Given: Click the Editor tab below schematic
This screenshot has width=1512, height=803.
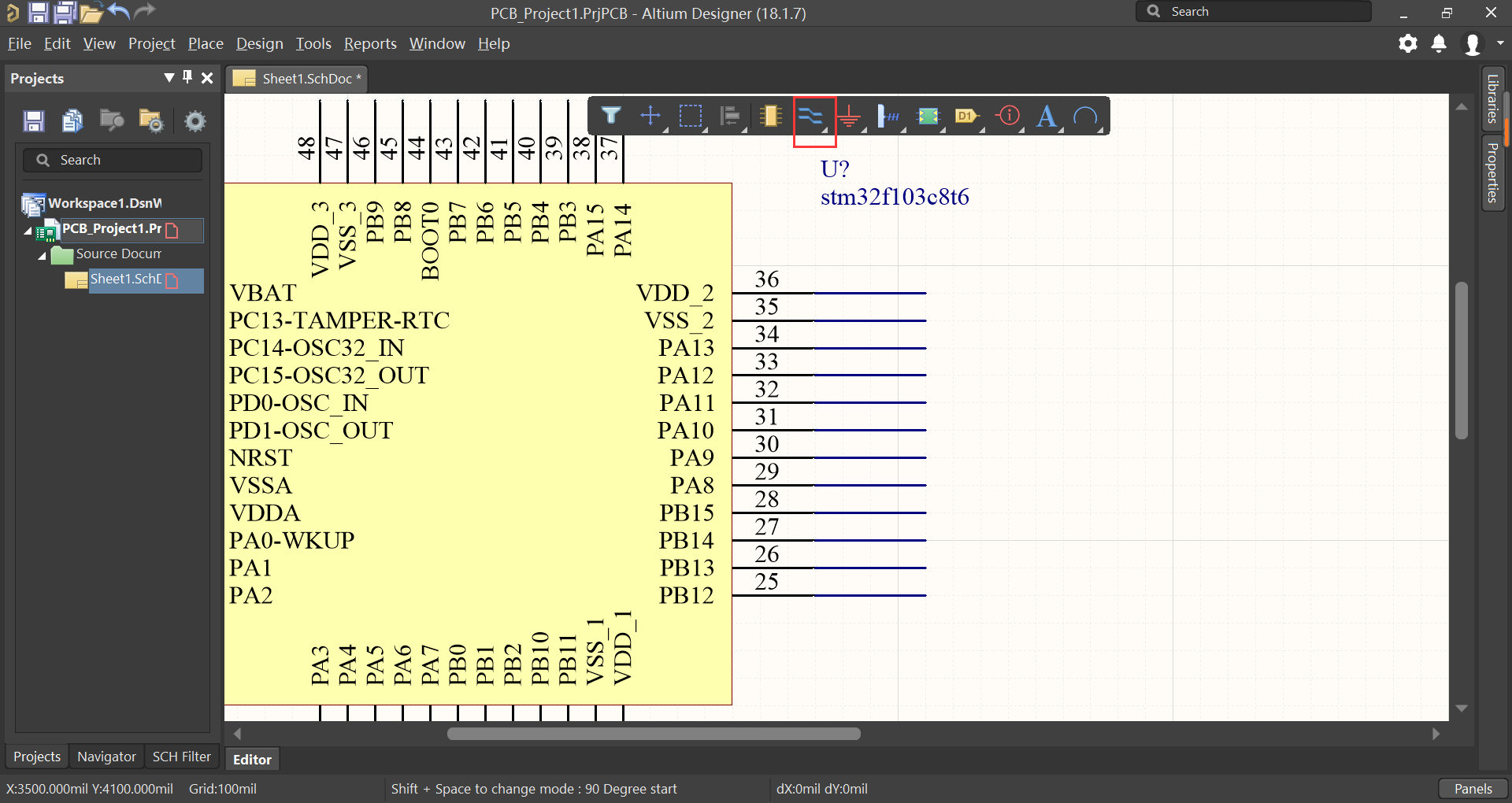Looking at the screenshot, I should point(252,760).
